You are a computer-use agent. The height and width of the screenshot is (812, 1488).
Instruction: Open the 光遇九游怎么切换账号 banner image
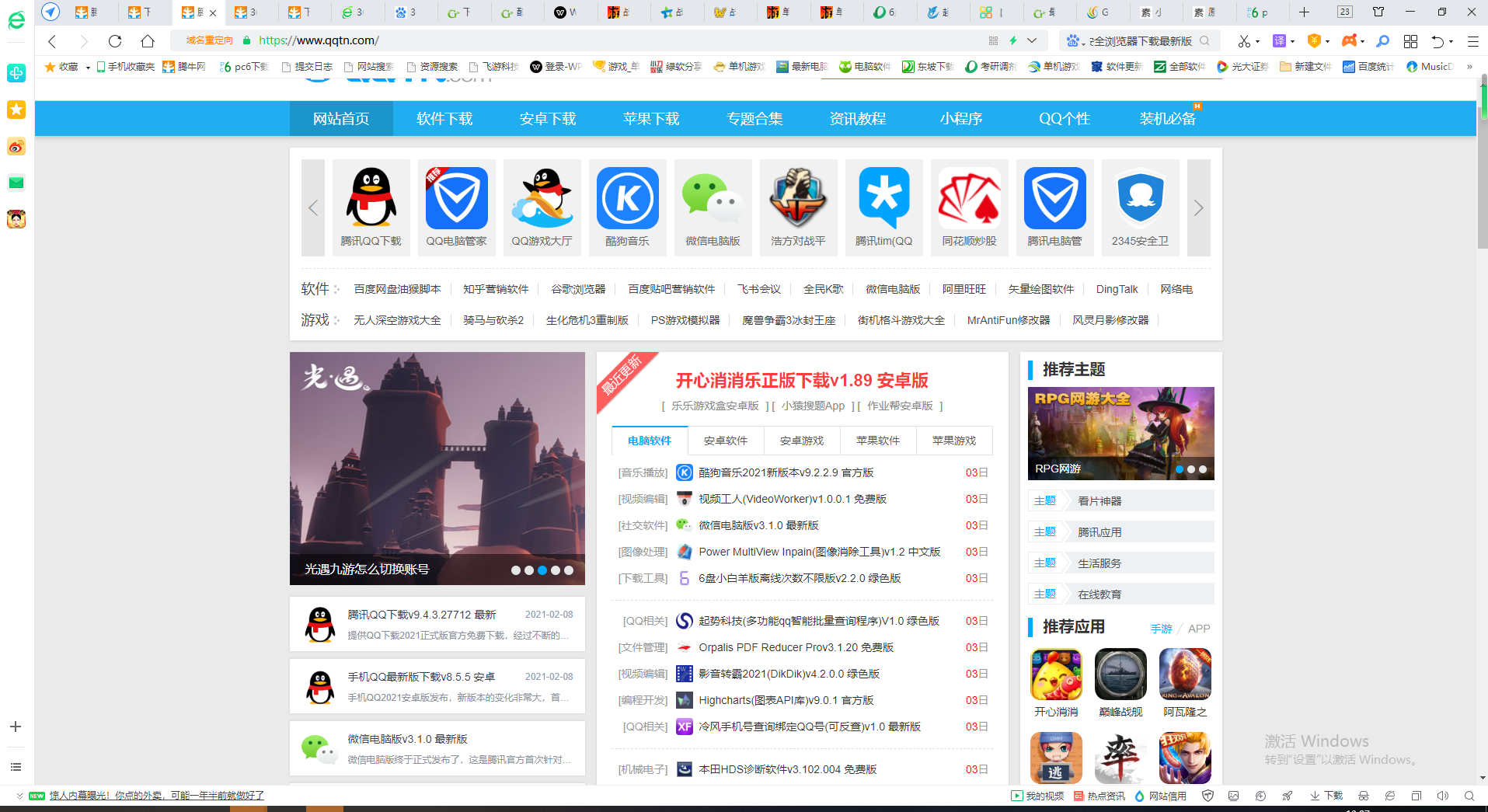[x=437, y=469]
